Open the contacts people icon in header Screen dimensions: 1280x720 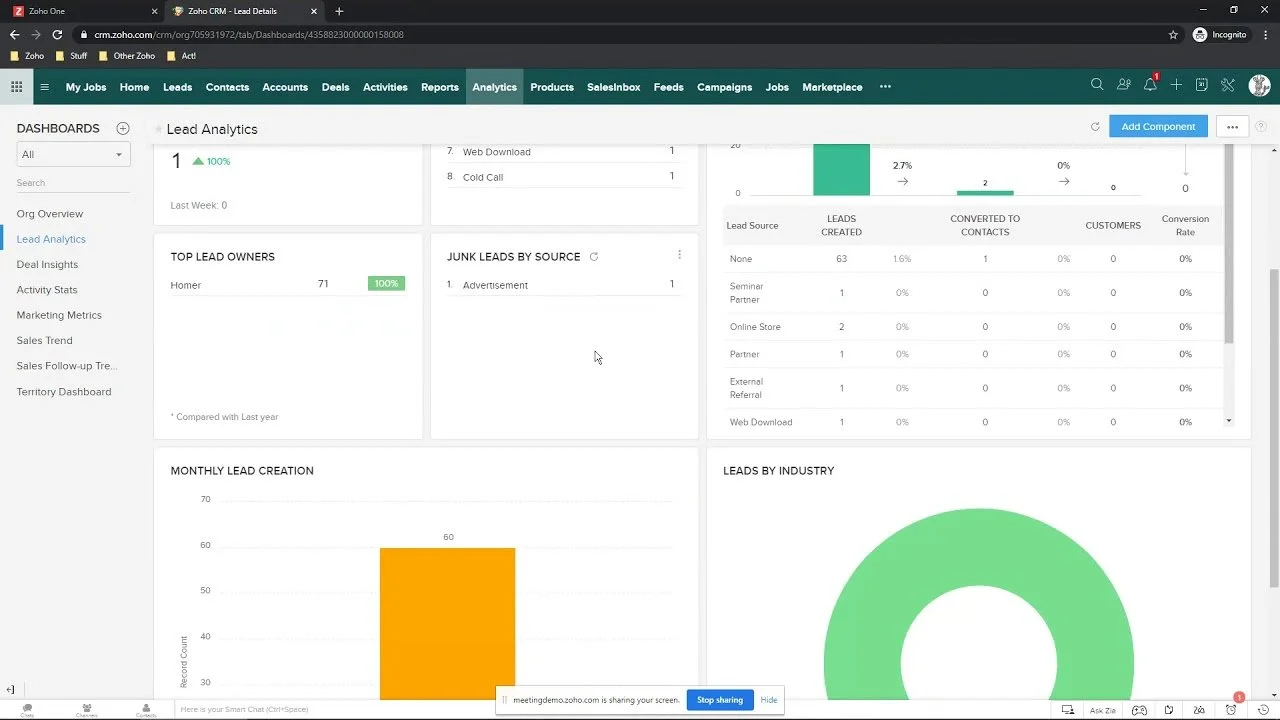[1124, 86]
